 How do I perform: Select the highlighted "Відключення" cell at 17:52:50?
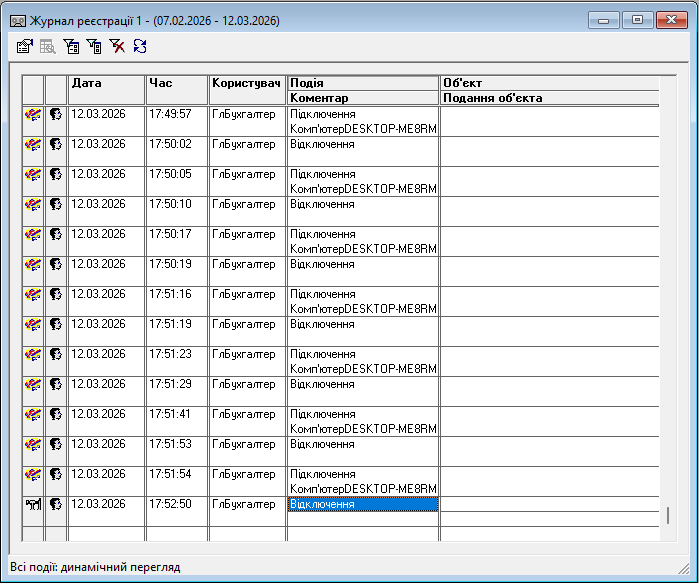click(x=362, y=504)
